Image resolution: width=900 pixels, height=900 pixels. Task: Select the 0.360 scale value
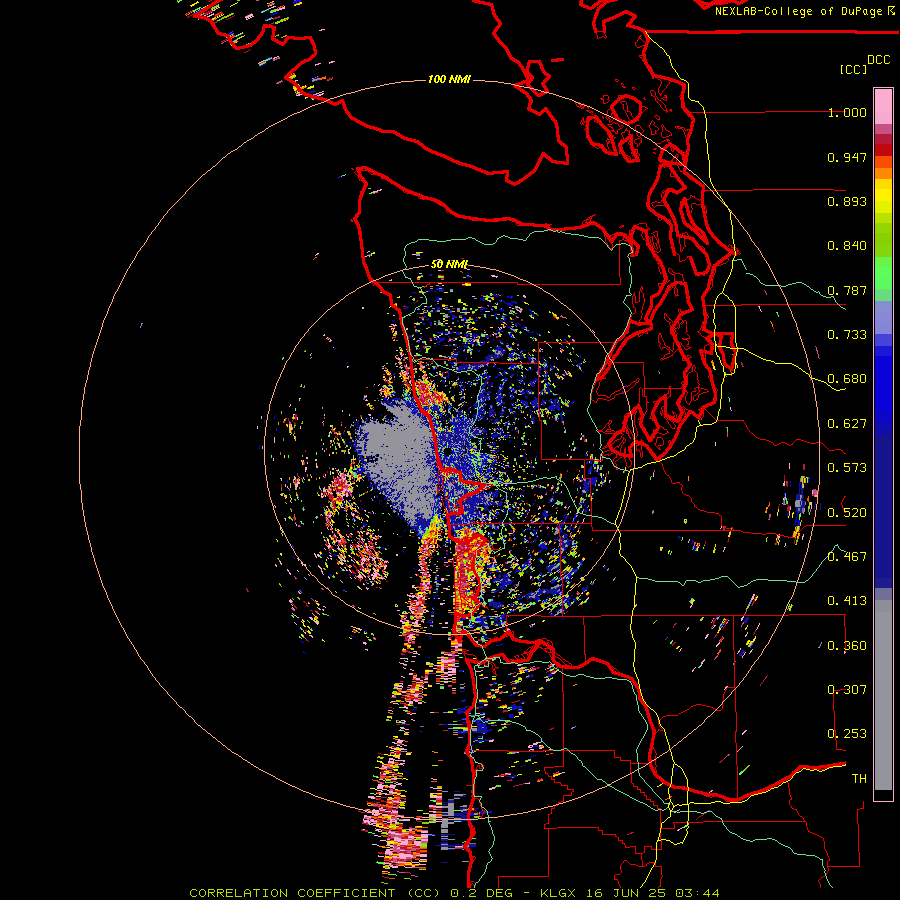pyautogui.click(x=847, y=646)
